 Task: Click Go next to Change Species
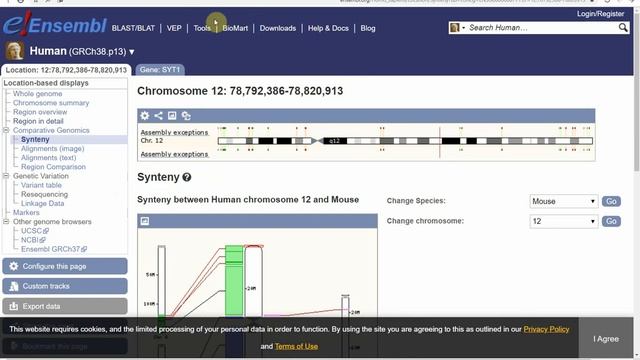(x=611, y=201)
